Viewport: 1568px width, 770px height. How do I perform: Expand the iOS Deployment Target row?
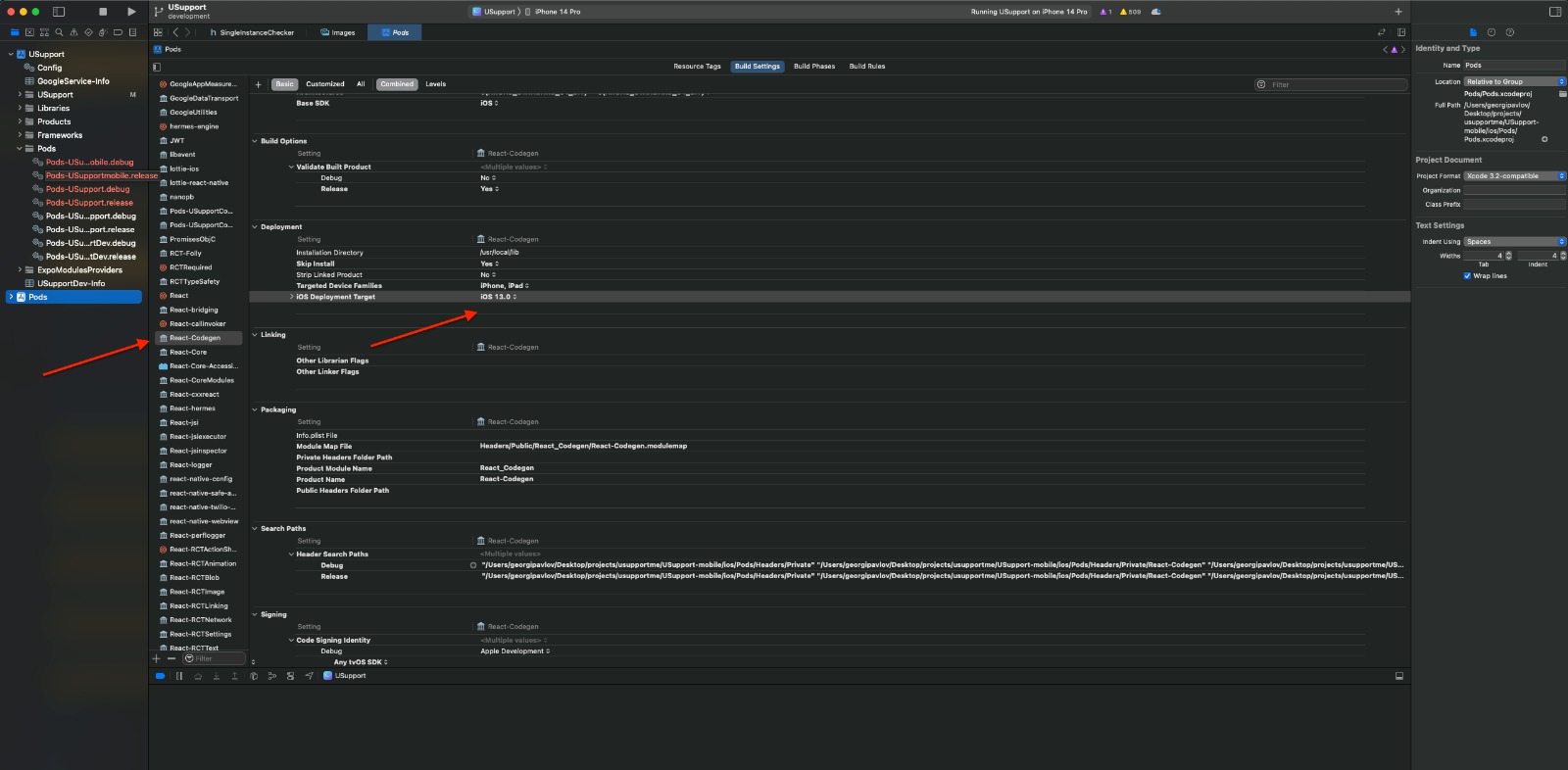tap(292, 297)
